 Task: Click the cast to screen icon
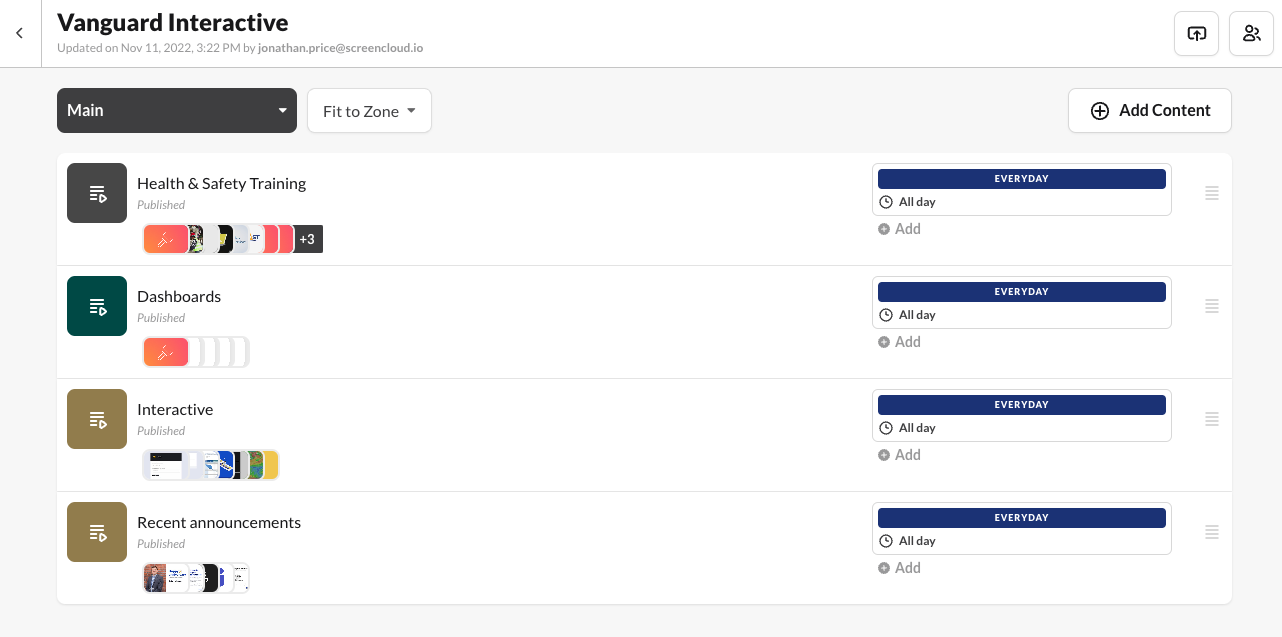point(1196,34)
